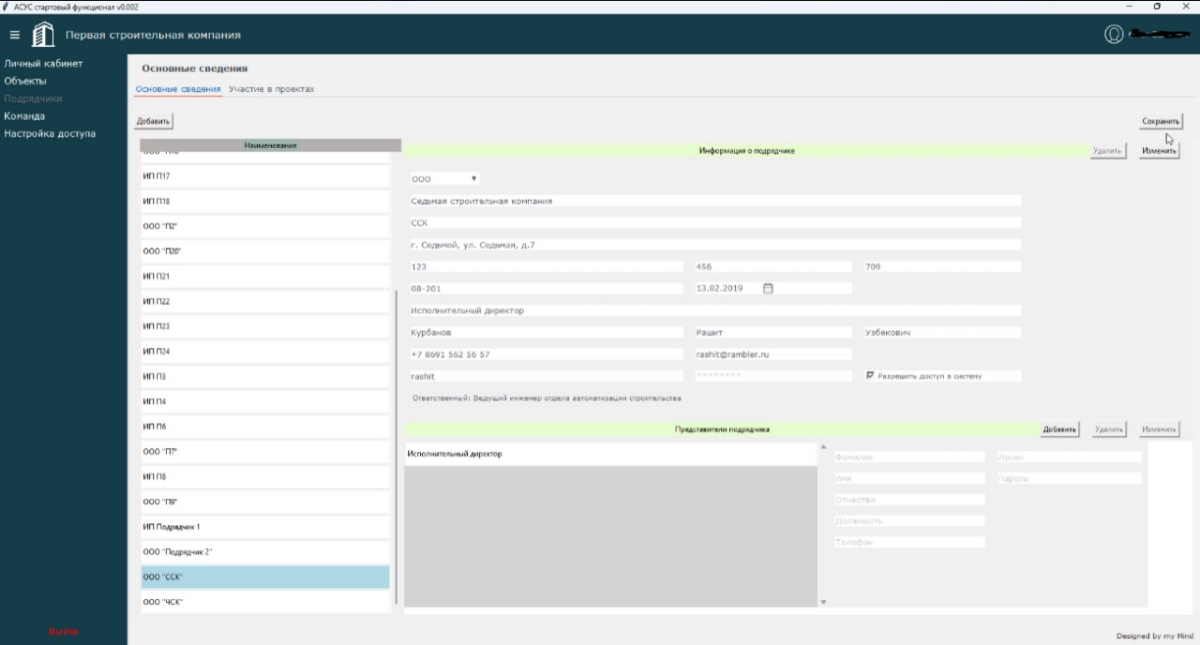Select 'ИП П6' in contractor list
1200x645 pixels.
[x=265, y=427]
